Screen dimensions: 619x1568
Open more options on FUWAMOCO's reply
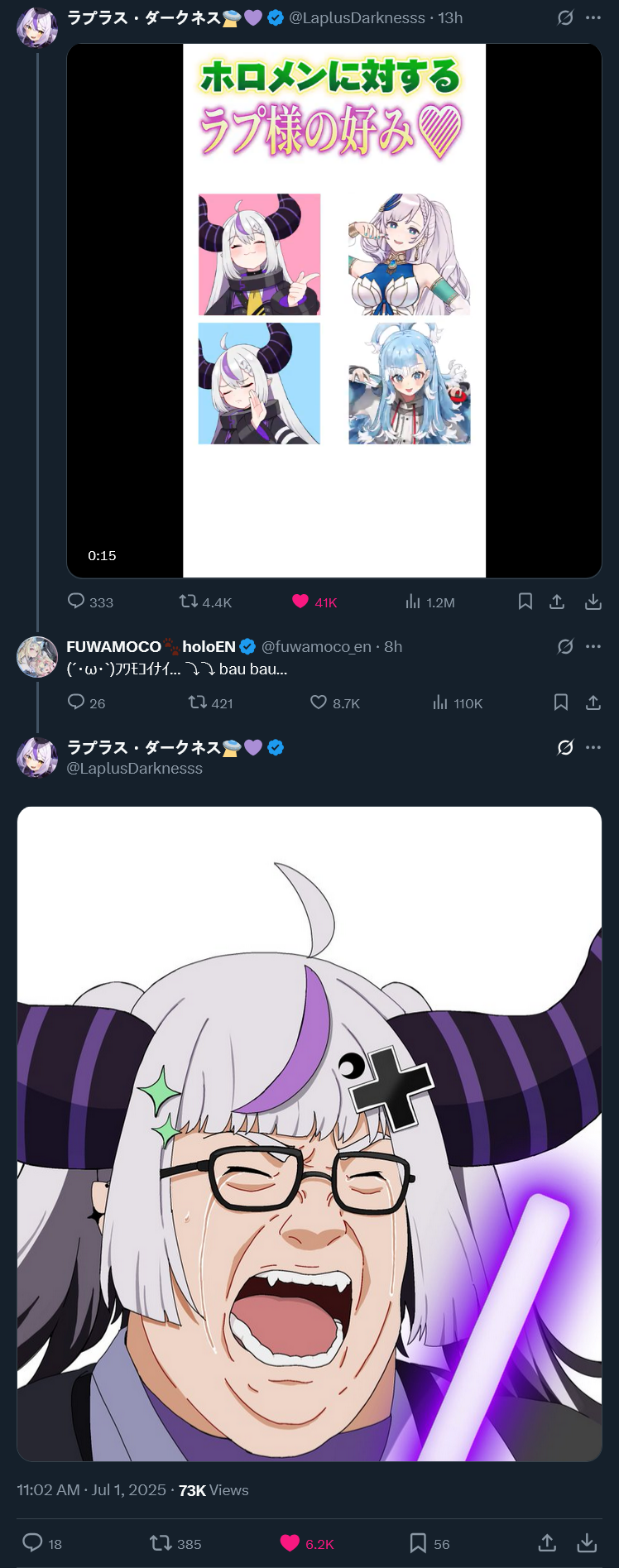point(593,646)
